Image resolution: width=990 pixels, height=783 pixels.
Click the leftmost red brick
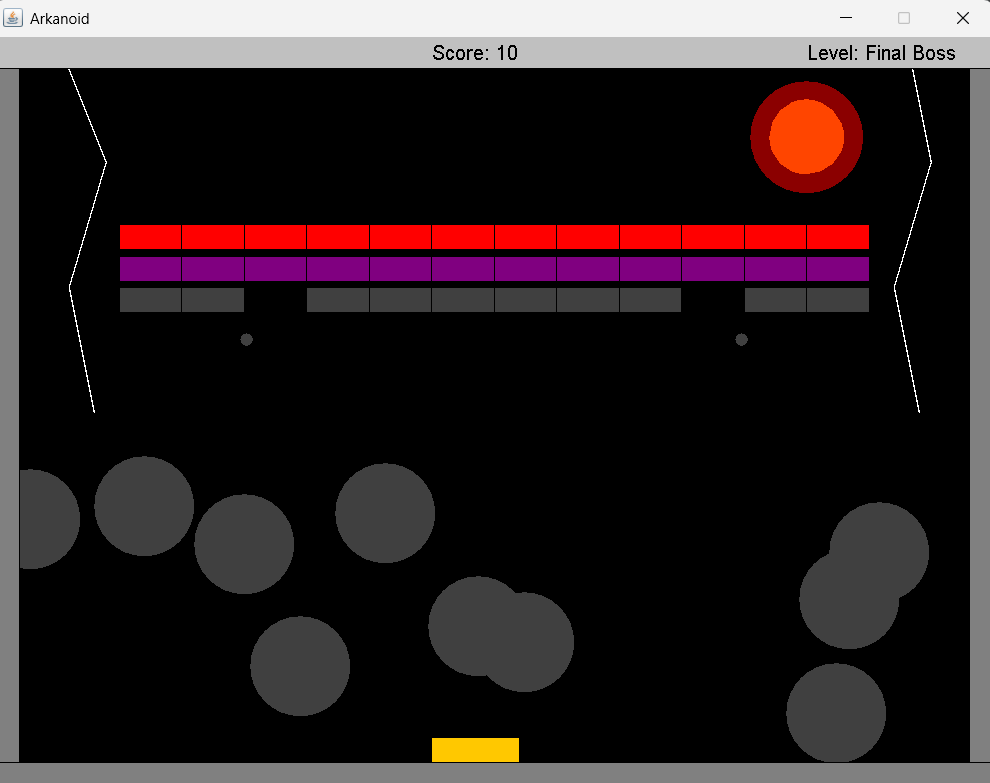pyautogui.click(x=150, y=237)
